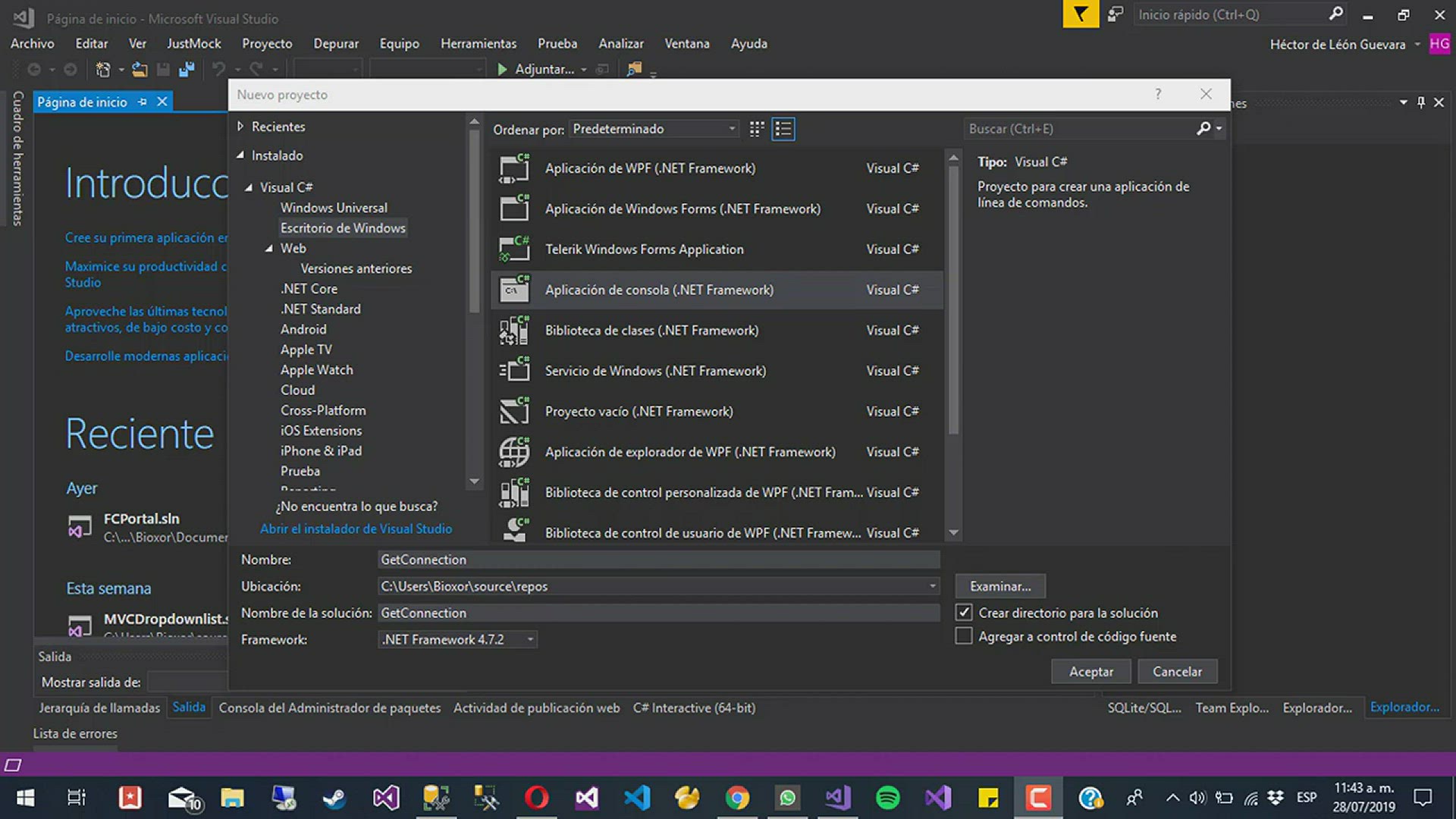Open Spotify from the taskbar
Image resolution: width=1456 pixels, height=819 pixels.
[887, 798]
